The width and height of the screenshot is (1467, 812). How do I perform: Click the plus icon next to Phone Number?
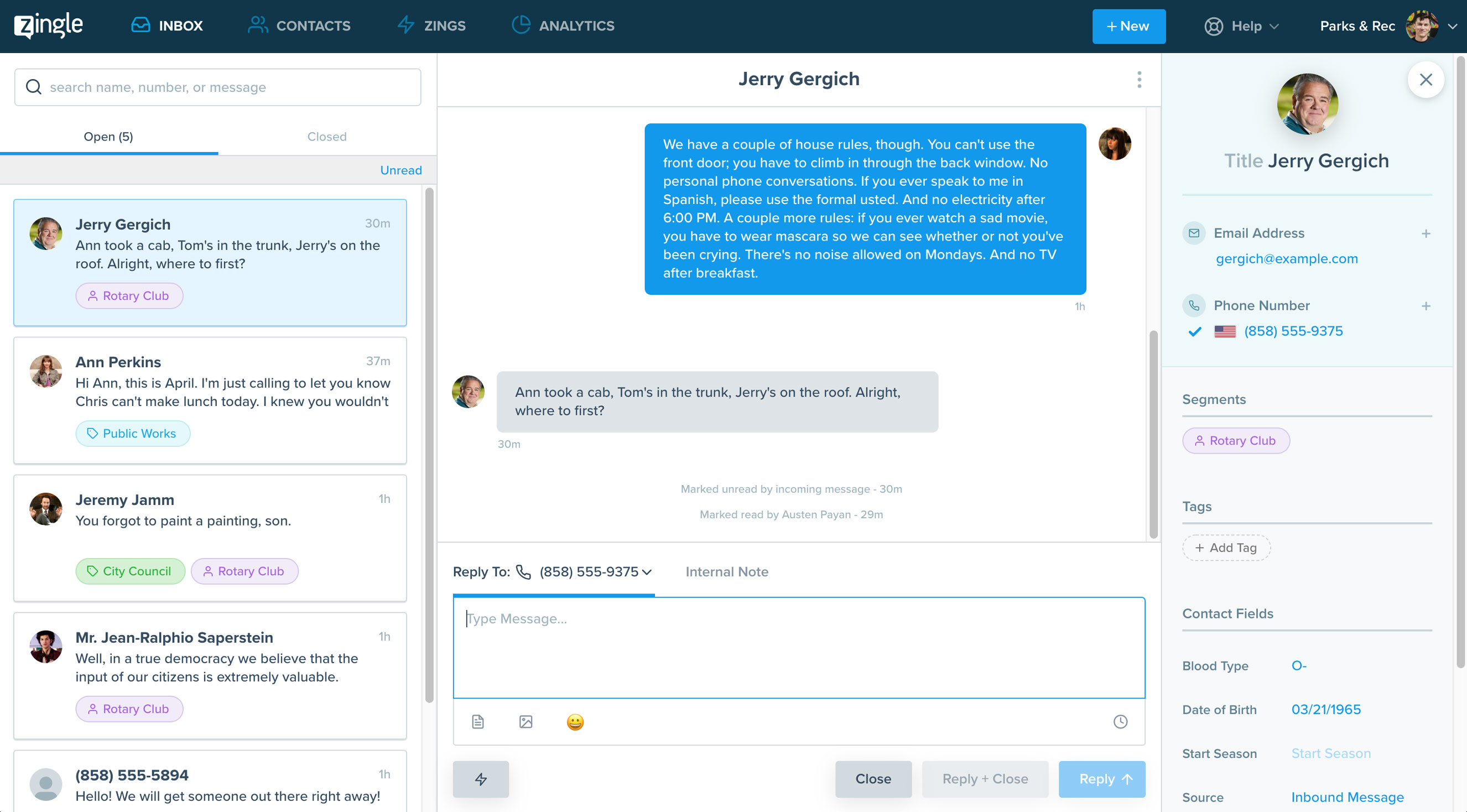click(x=1426, y=306)
